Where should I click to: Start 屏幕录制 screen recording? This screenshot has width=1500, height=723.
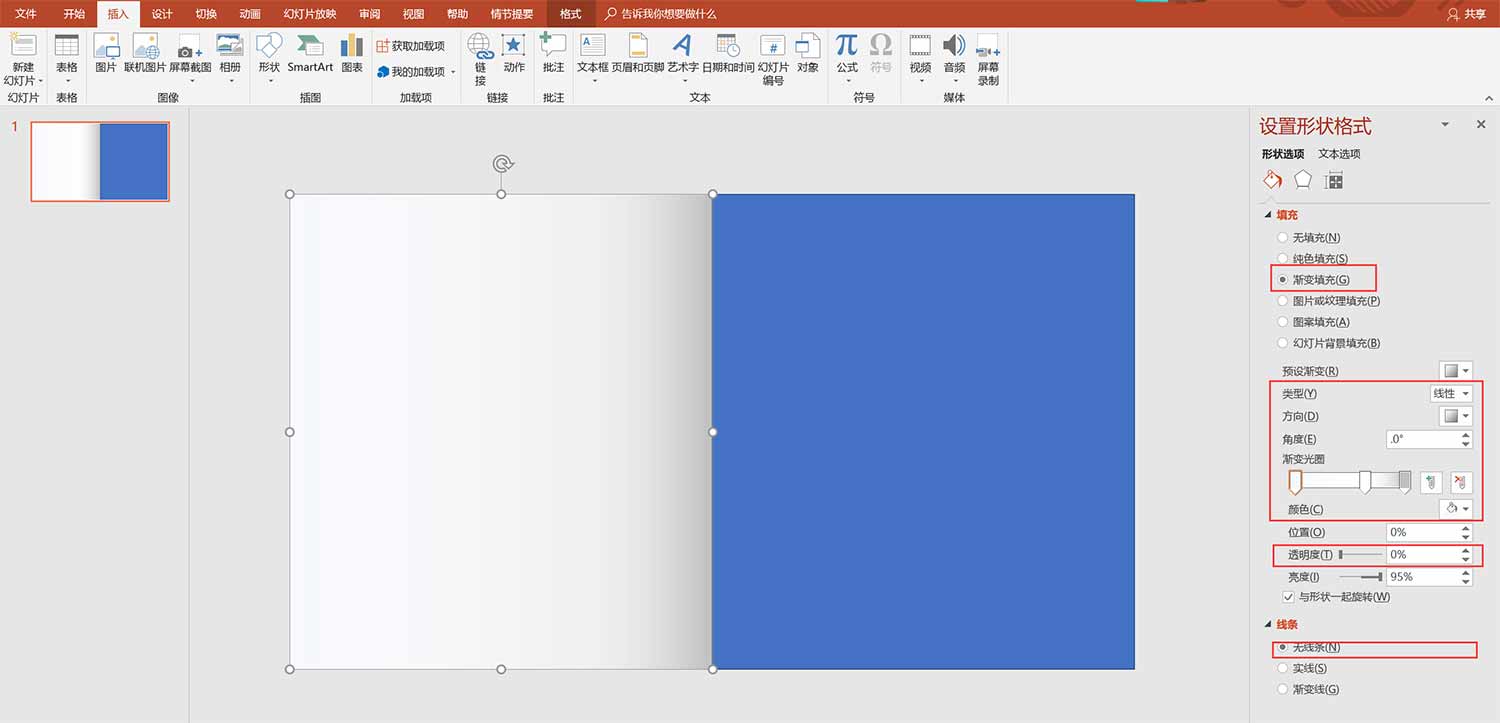click(x=988, y=45)
